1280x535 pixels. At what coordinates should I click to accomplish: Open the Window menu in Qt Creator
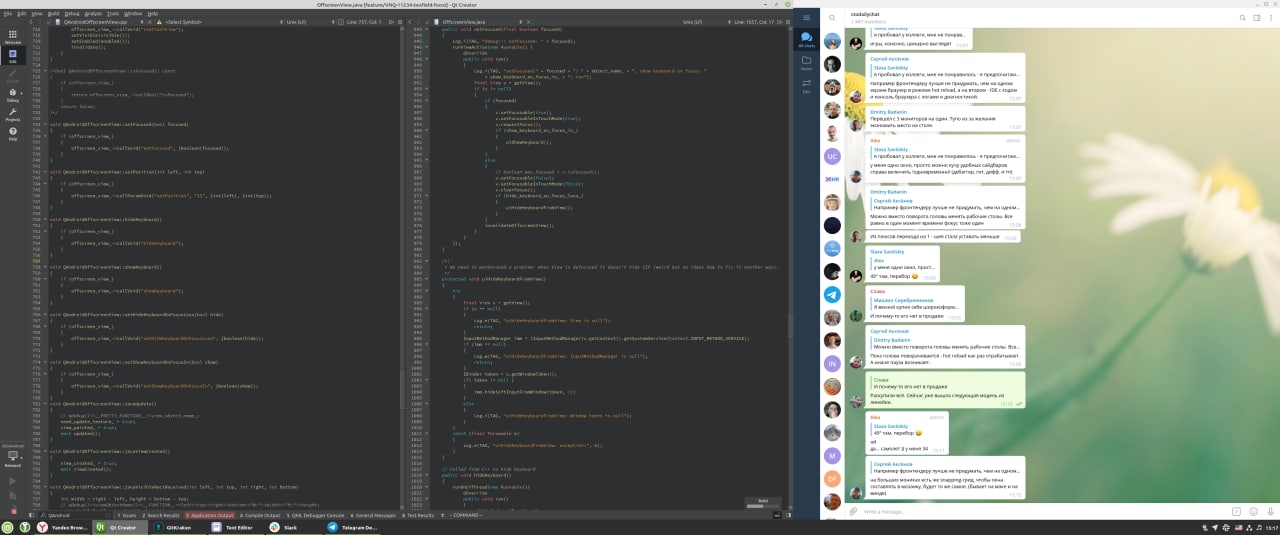[133, 14]
